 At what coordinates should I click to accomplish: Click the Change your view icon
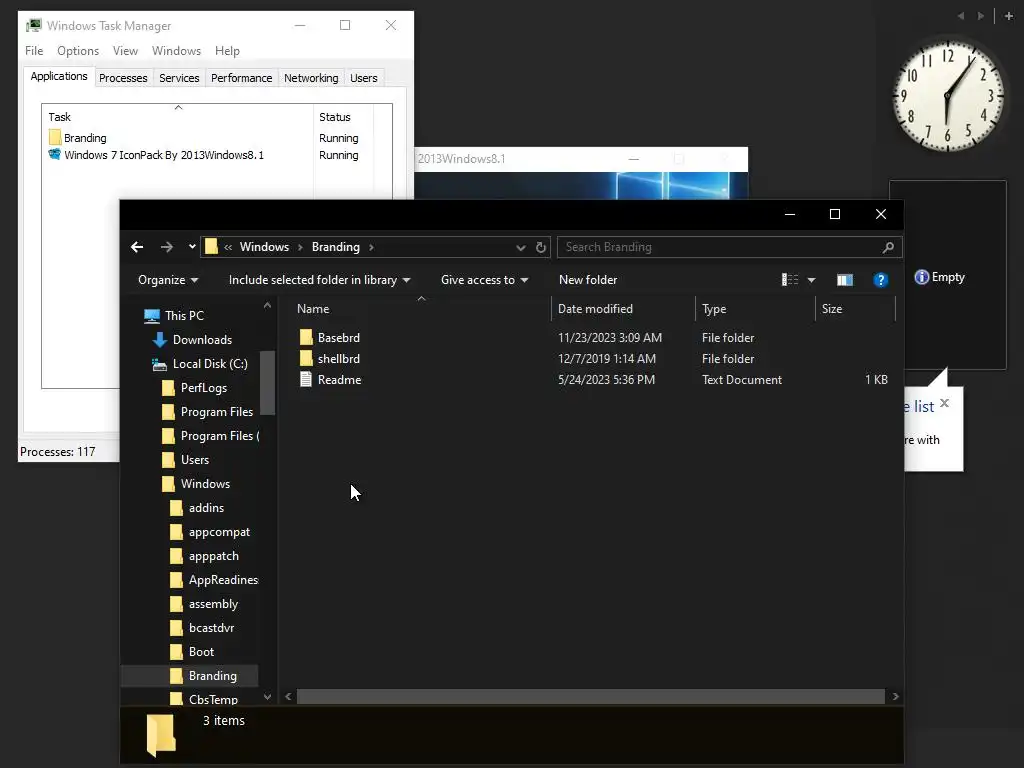click(790, 280)
